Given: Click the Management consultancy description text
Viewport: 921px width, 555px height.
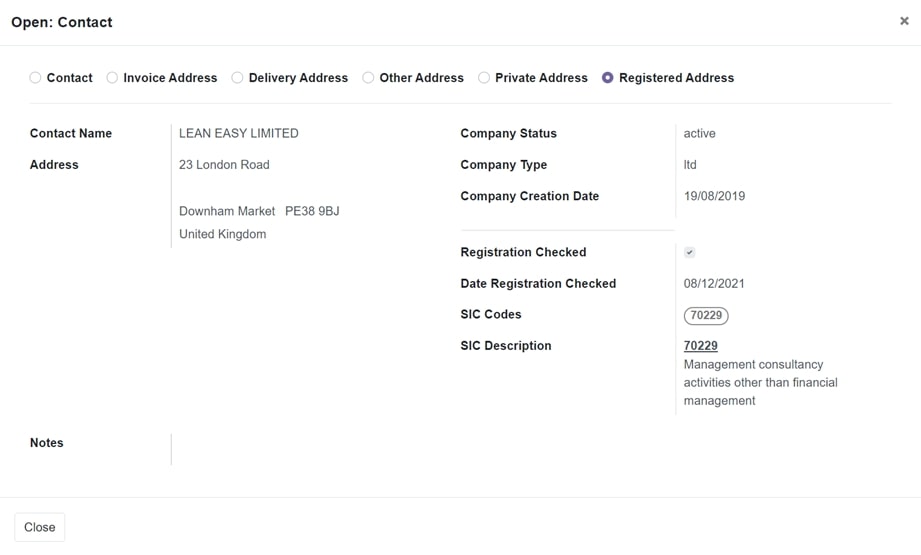Looking at the screenshot, I should click(761, 382).
